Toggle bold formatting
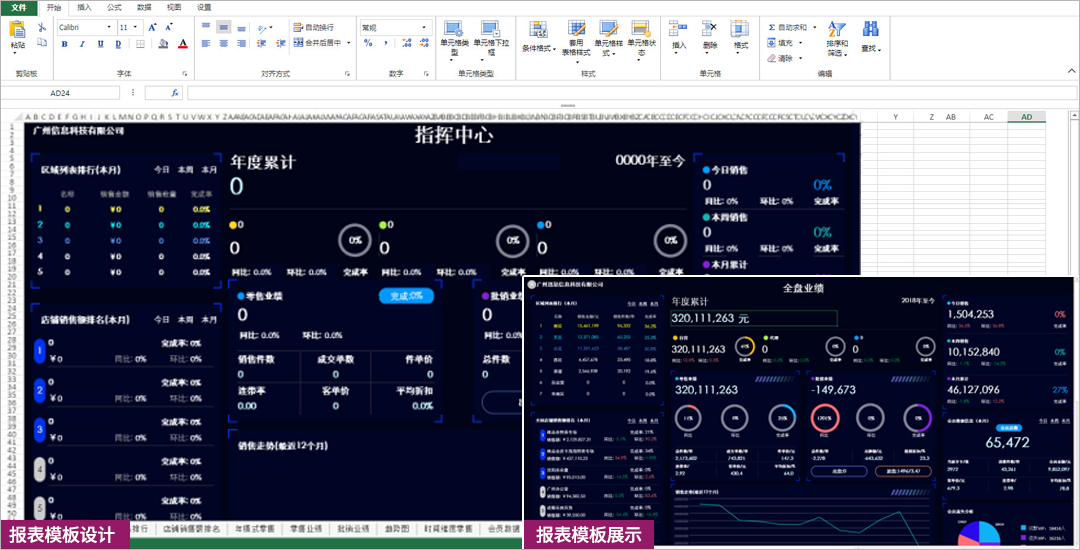 pyautogui.click(x=63, y=44)
